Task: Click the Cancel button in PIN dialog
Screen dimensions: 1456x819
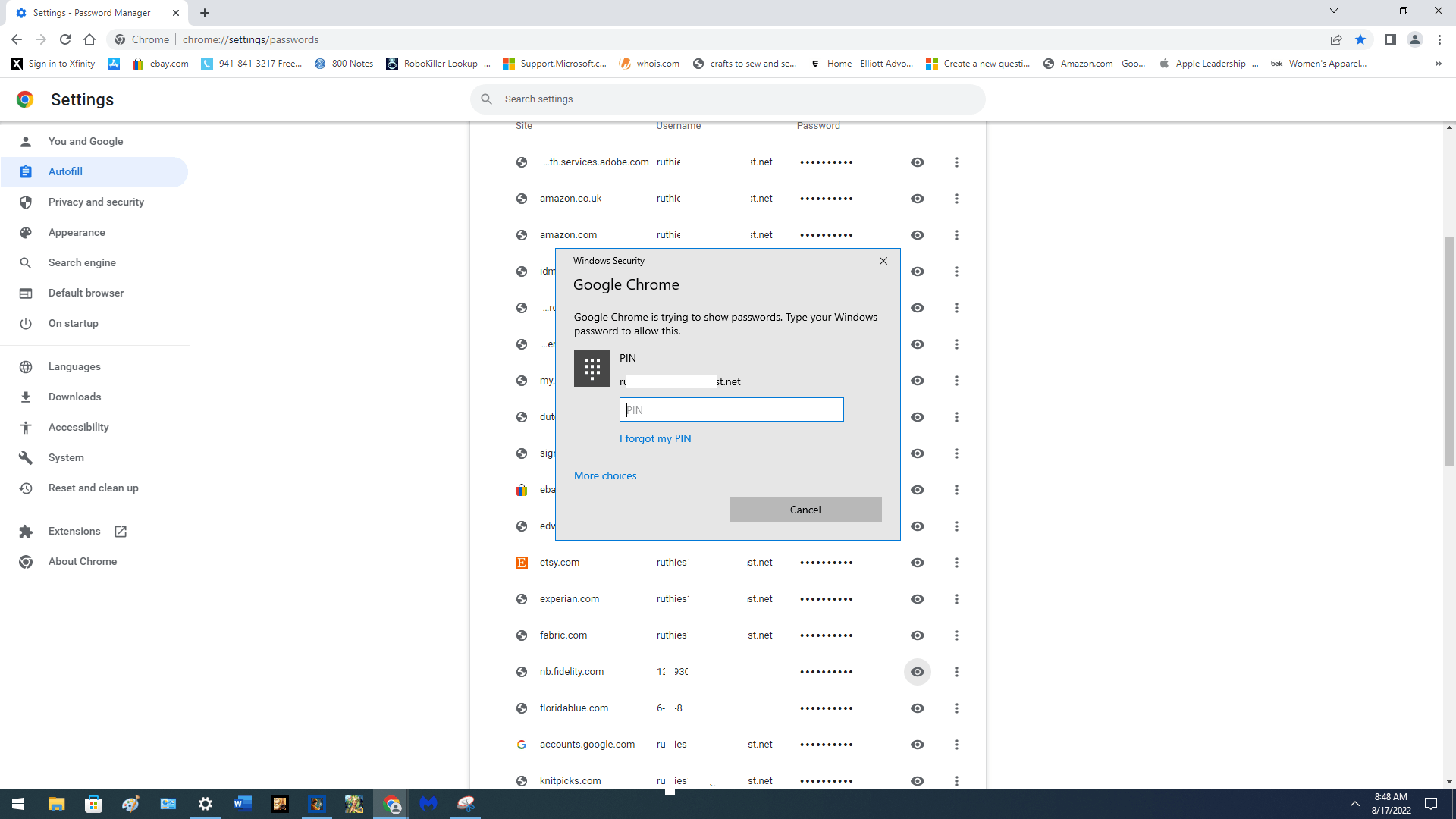Action: 805,509
